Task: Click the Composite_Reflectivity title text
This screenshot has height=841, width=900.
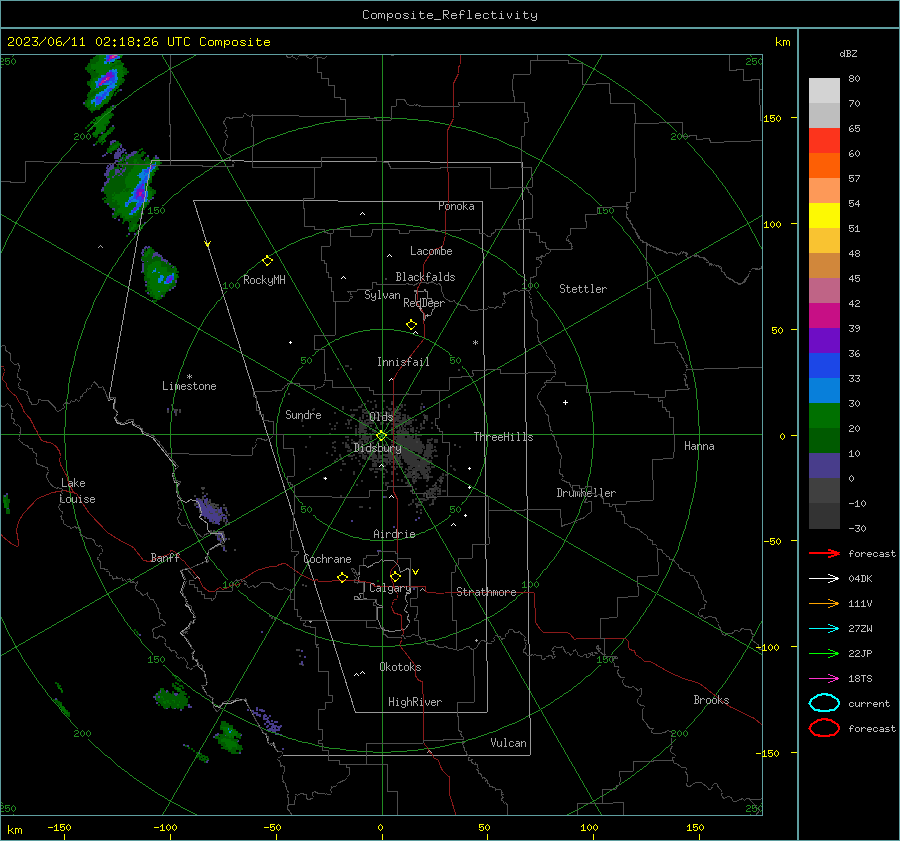Action: pos(449,15)
